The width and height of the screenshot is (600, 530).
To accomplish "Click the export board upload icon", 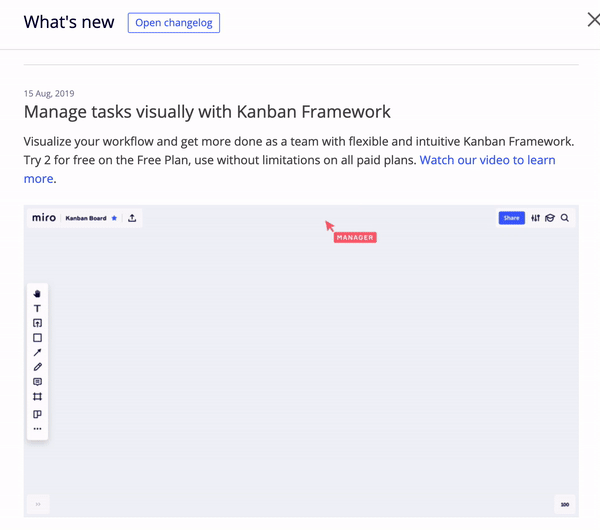I will point(132,218).
